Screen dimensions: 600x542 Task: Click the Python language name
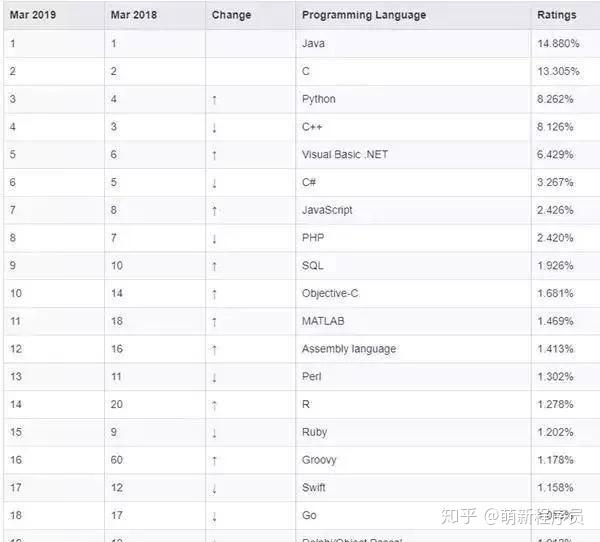pos(319,99)
